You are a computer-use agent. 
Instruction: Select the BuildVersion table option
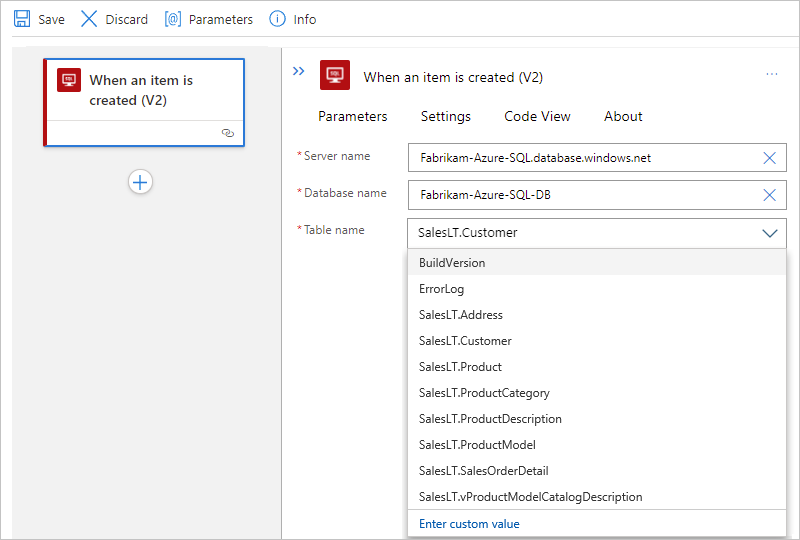point(452,263)
